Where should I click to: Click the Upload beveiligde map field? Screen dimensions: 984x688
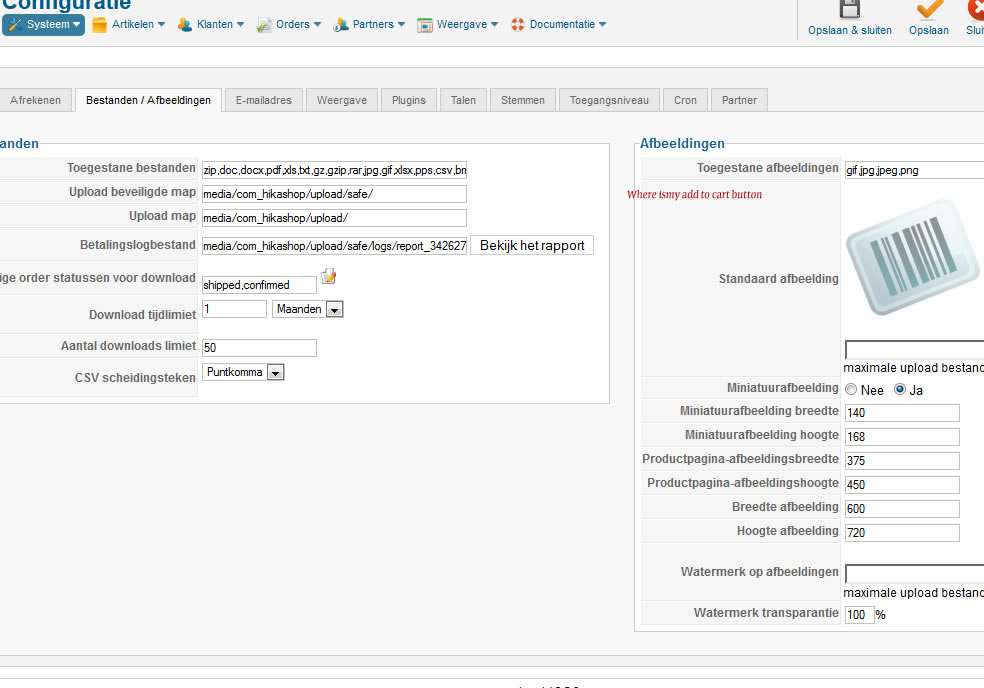coord(334,194)
